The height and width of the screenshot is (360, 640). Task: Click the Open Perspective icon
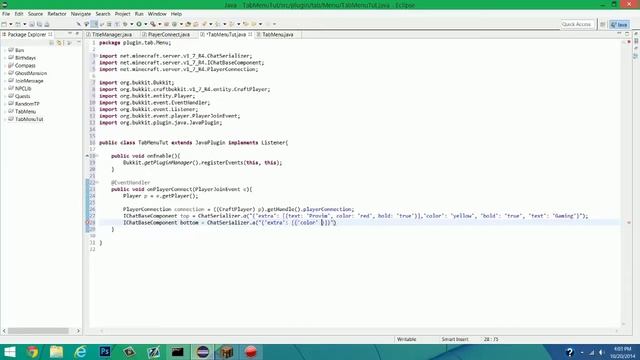[x=602, y=24]
